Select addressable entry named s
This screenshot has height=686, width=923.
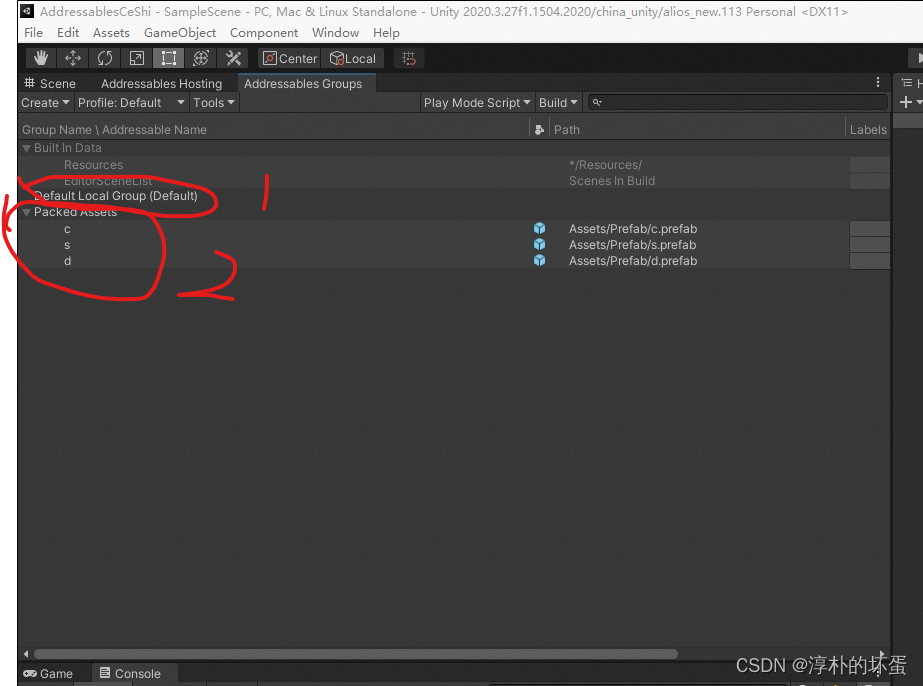point(67,244)
